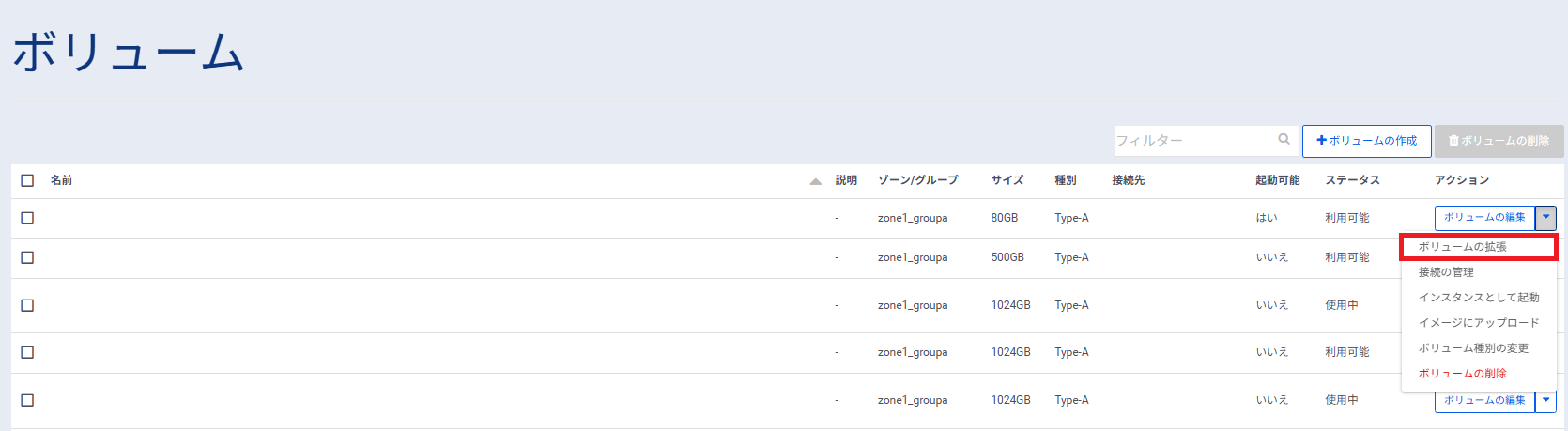Expand the action dropdown arrow for the 80GB volume
The image size is (1568, 431).
pyautogui.click(x=1545, y=218)
